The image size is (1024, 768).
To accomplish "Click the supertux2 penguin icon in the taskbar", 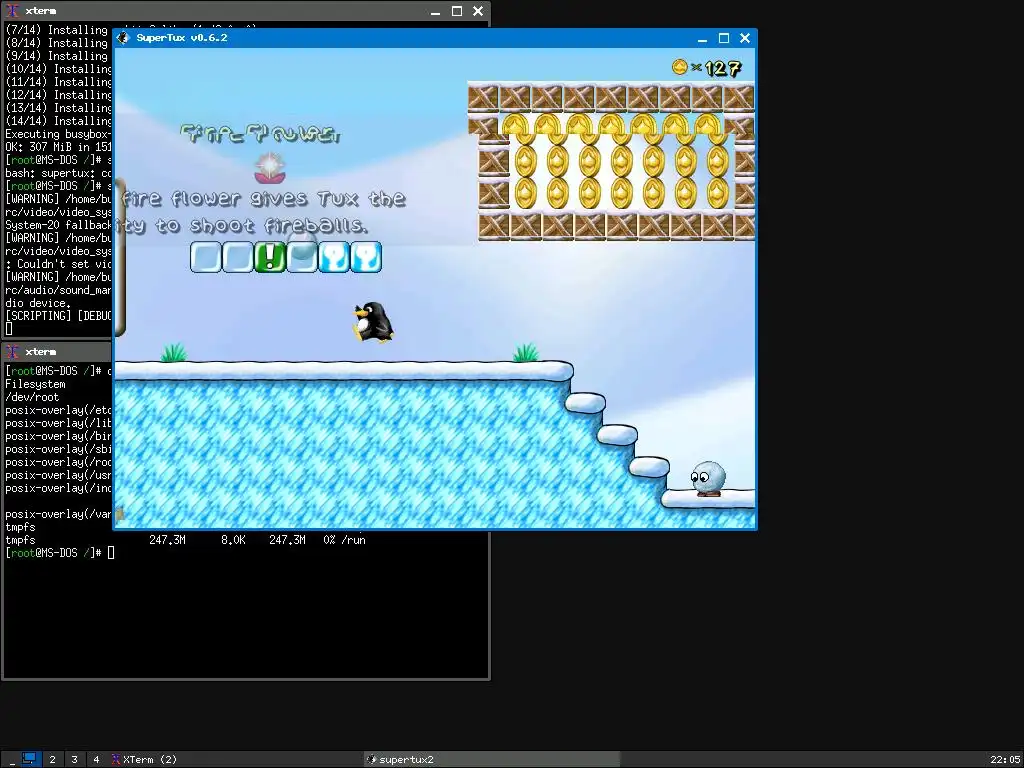I will (x=372, y=760).
